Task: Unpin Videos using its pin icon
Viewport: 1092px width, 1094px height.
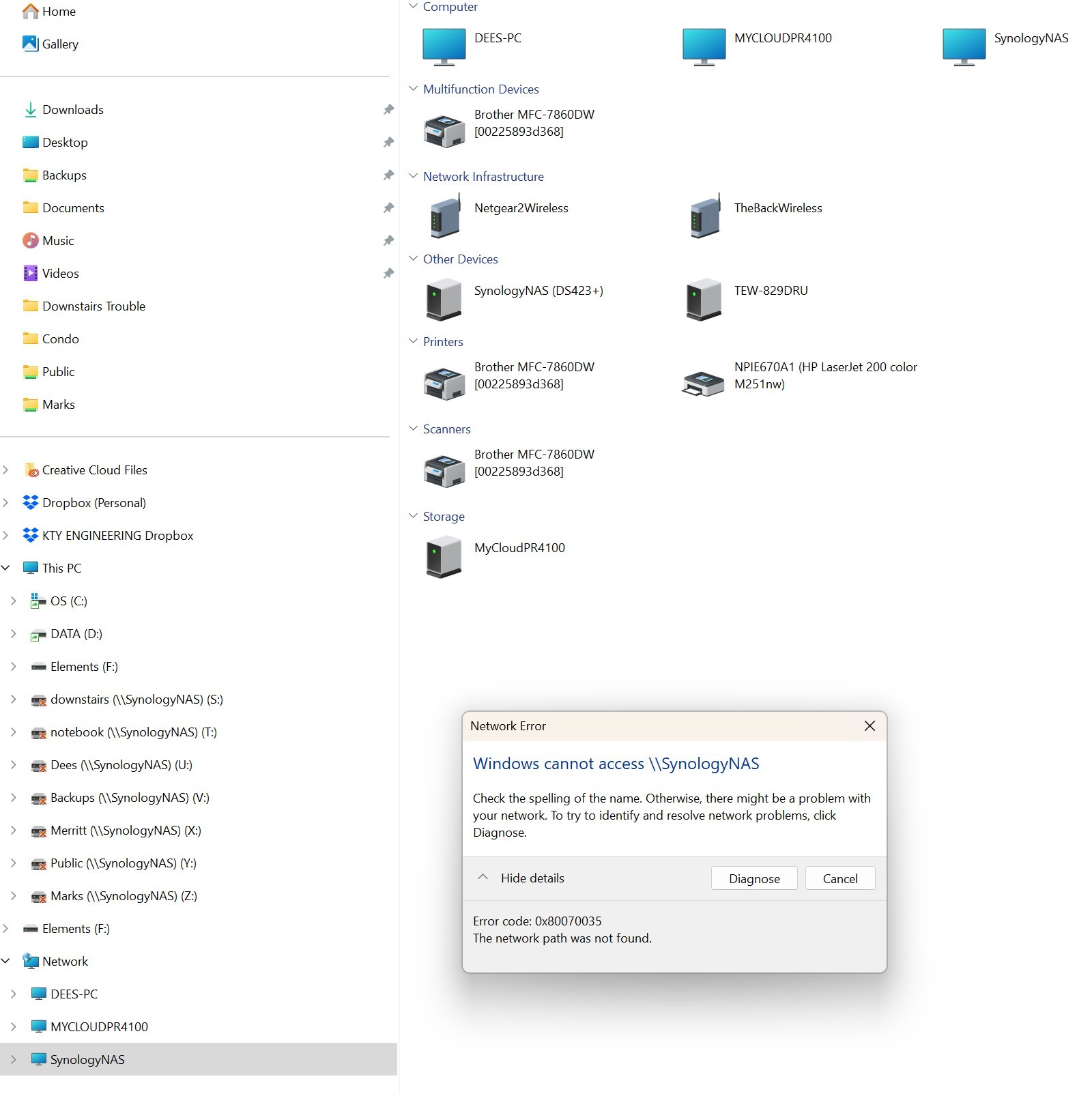Action: (388, 273)
